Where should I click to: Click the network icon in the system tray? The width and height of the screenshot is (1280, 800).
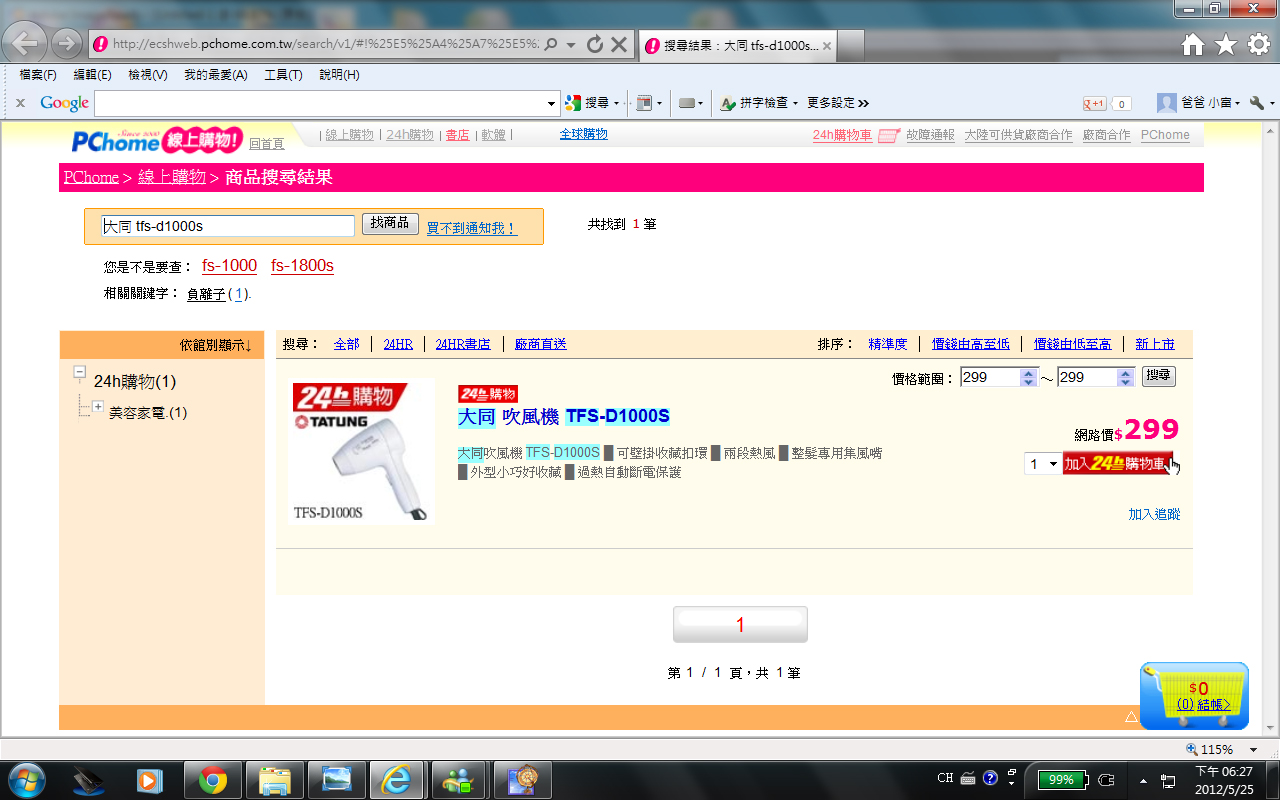(1167, 780)
